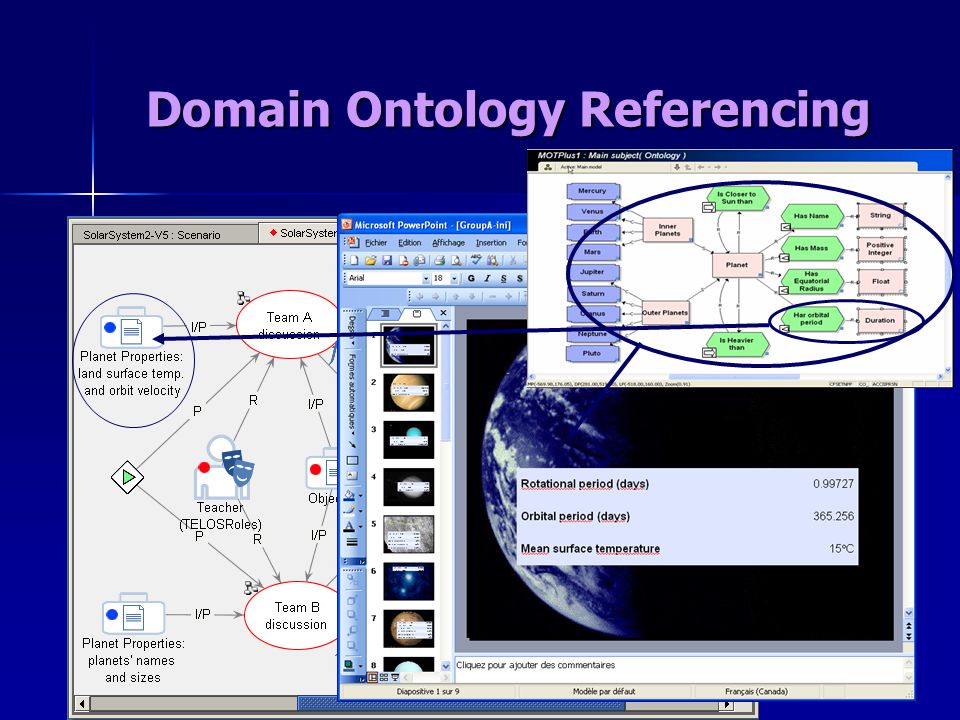Click the Line Style icon in drawing toolbar
The image size is (960, 720).
click(x=352, y=542)
